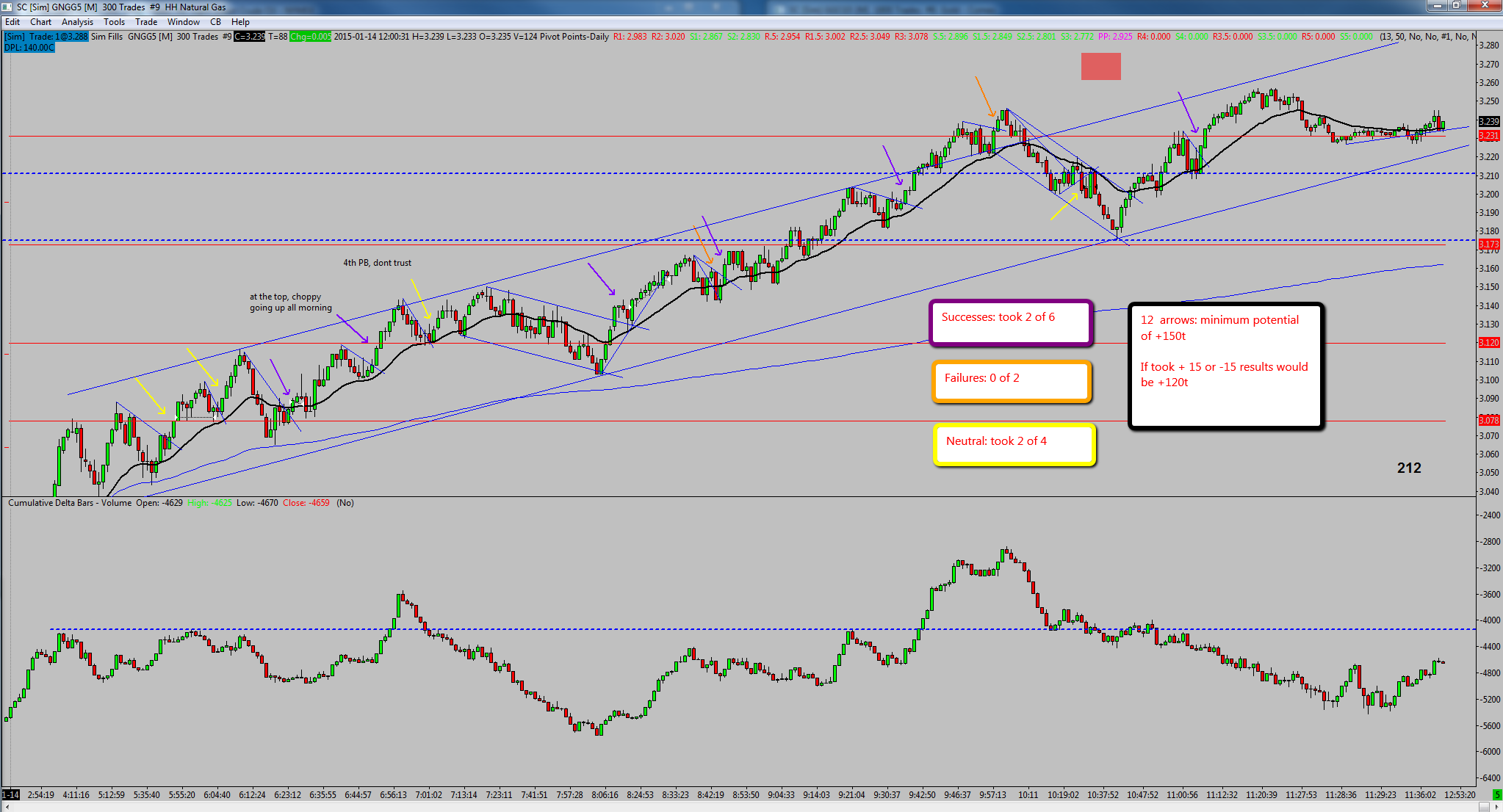This screenshot has width=1503, height=812.
Task: Click the '212' label on the chart
Action: click(1409, 468)
